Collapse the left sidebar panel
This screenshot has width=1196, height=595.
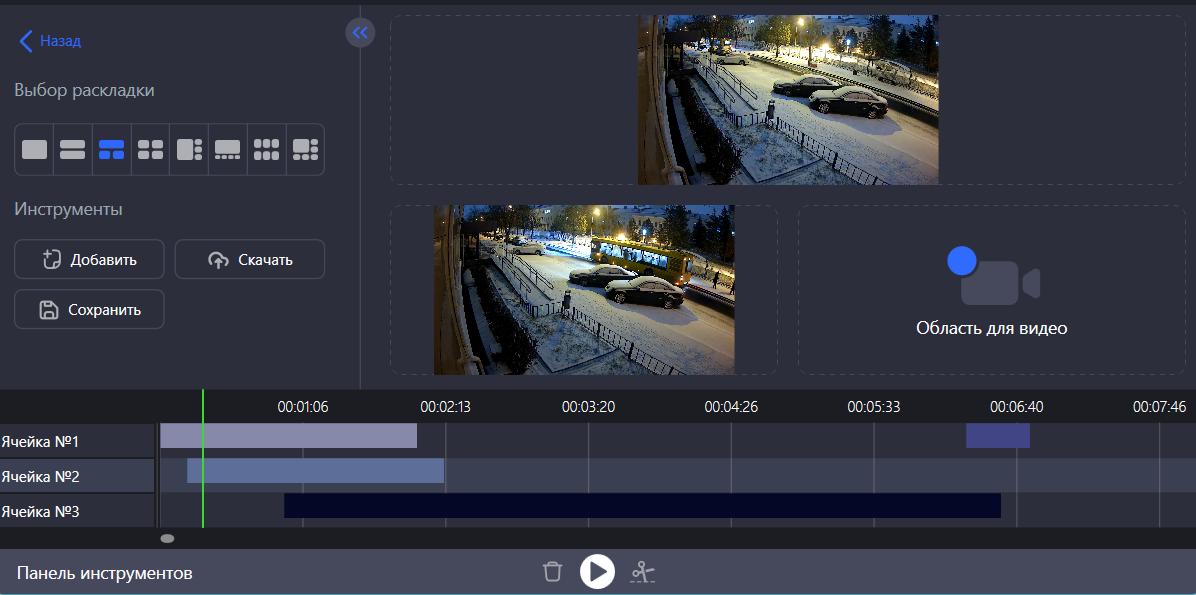(x=360, y=33)
